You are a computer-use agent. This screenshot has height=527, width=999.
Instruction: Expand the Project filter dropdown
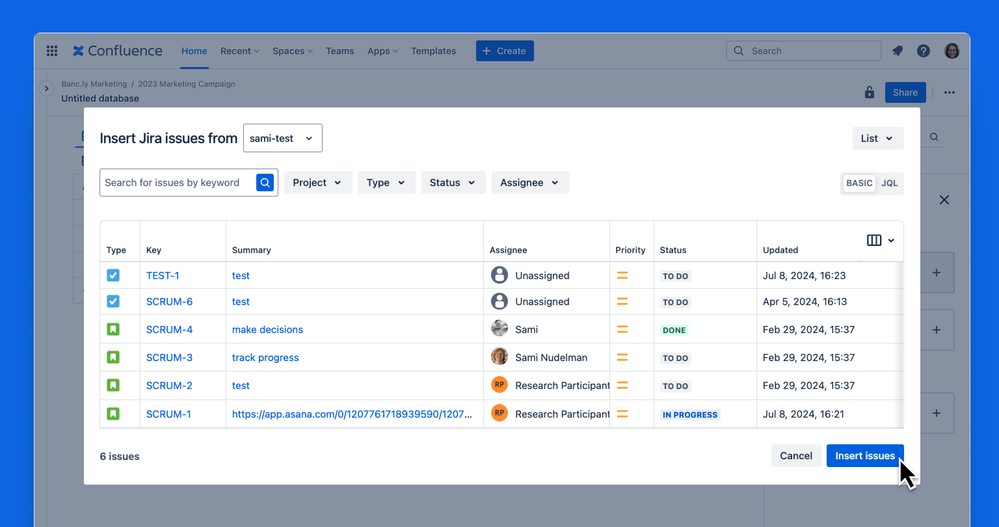click(318, 183)
